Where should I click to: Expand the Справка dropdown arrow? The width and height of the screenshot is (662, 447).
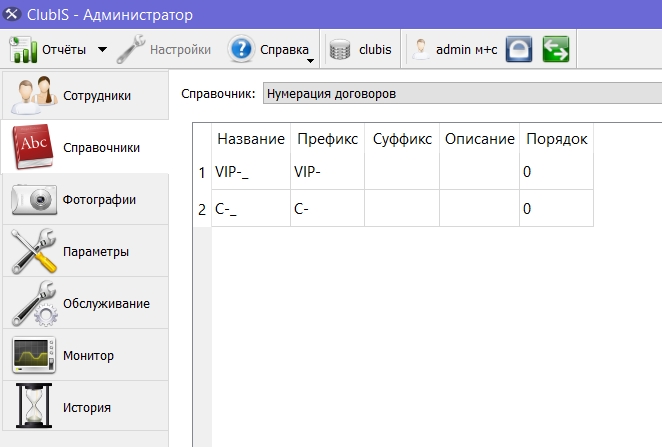(x=310, y=61)
